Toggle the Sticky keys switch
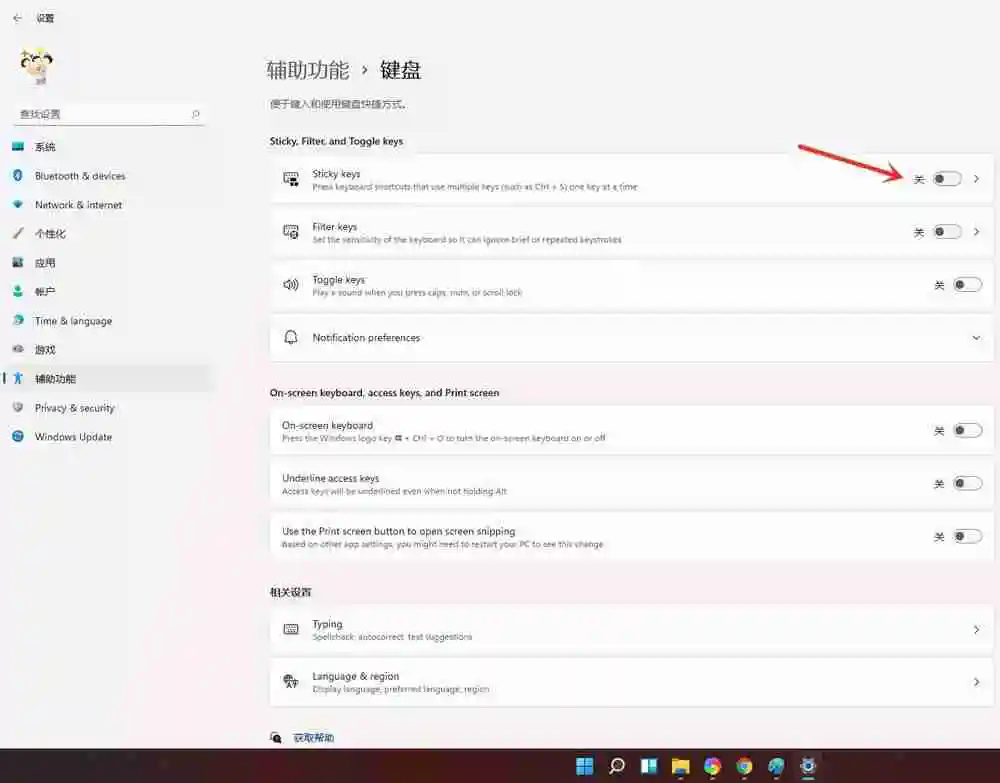Screen dimensions: 1000x783 click(x=947, y=179)
